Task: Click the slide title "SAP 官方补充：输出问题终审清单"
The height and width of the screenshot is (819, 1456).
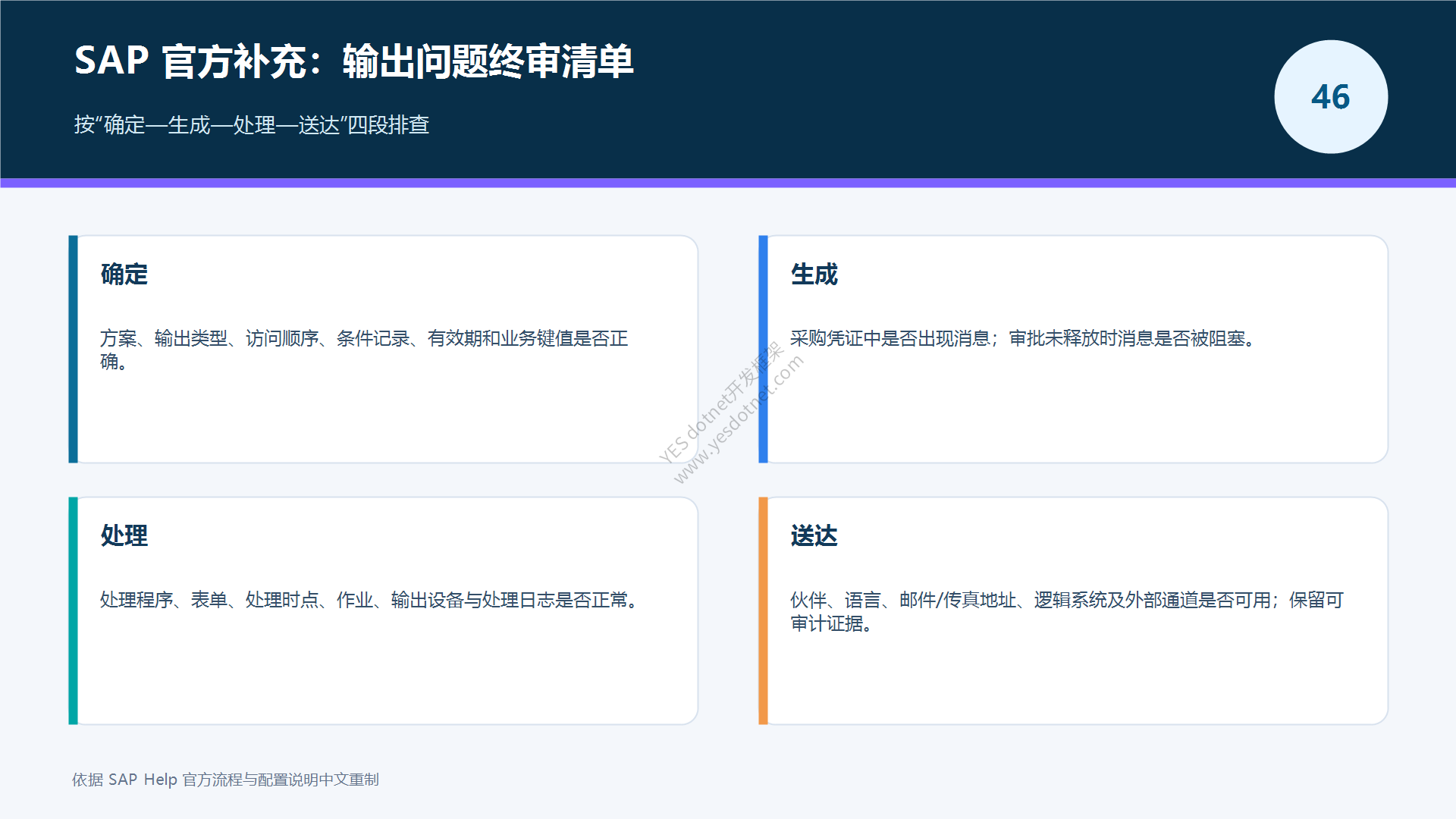Action: 353,61
